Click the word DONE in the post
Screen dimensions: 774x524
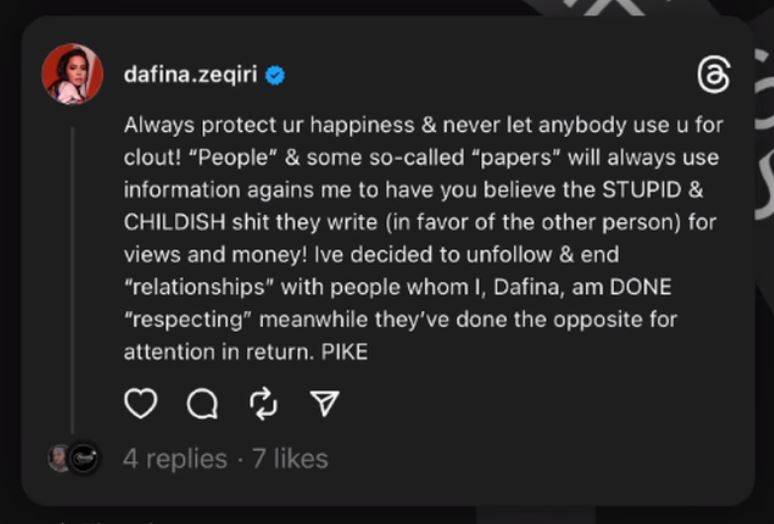pyautogui.click(x=641, y=287)
